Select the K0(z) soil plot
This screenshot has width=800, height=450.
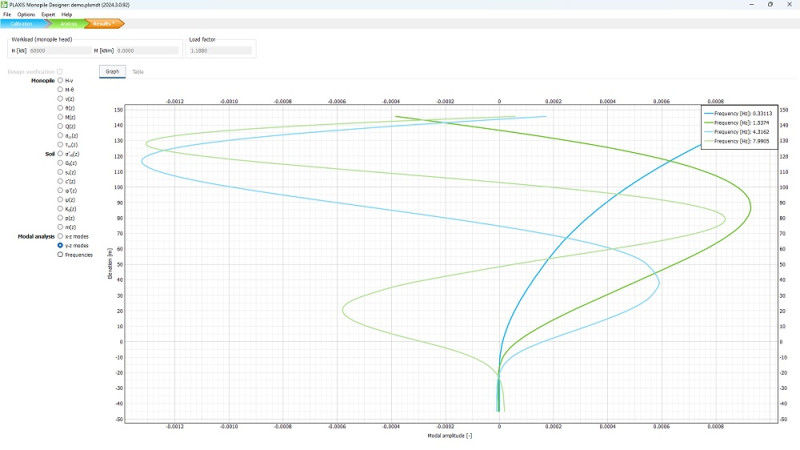coord(60,209)
